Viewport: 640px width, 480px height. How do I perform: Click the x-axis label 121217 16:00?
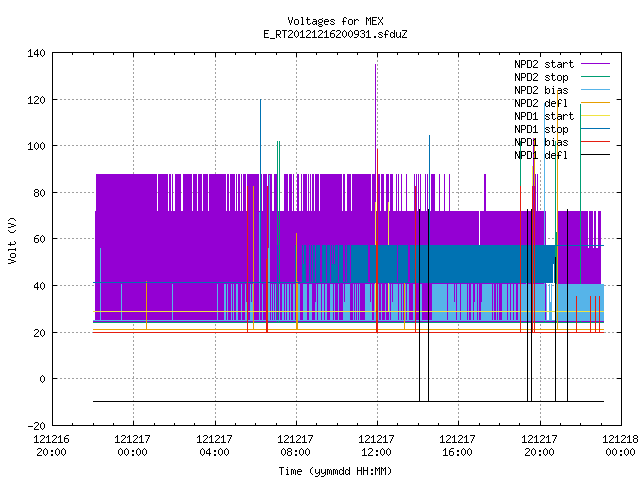click(457, 446)
